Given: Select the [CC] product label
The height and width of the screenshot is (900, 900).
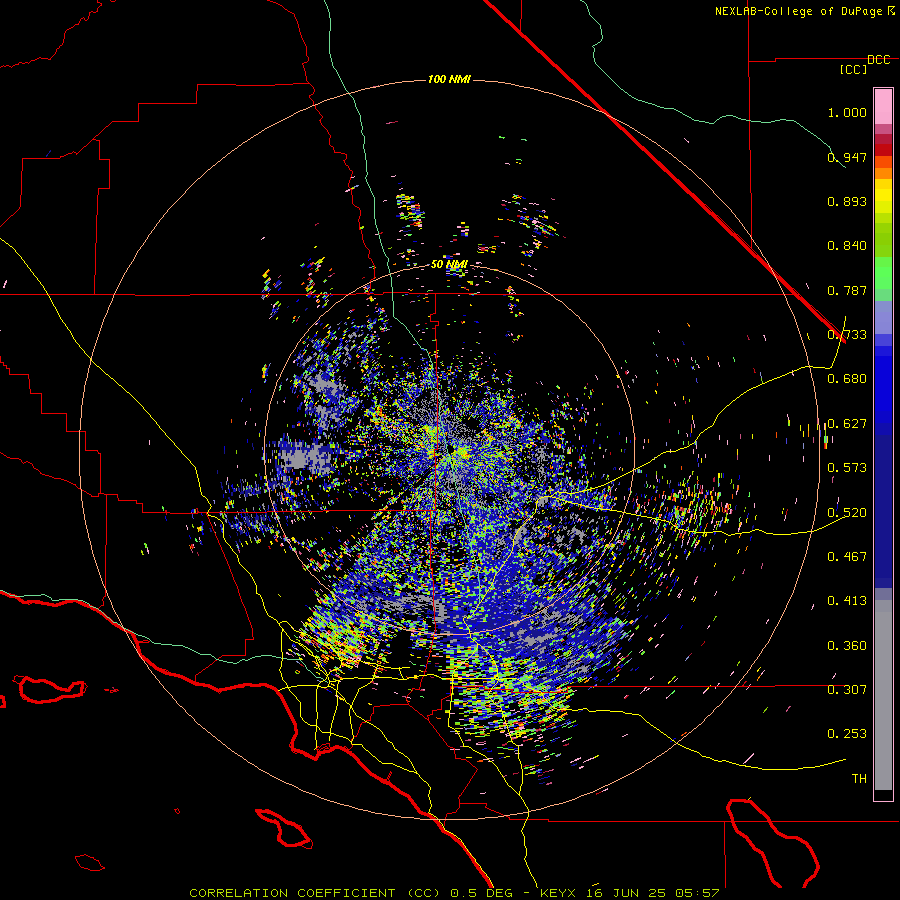Looking at the screenshot, I should [x=854, y=69].
